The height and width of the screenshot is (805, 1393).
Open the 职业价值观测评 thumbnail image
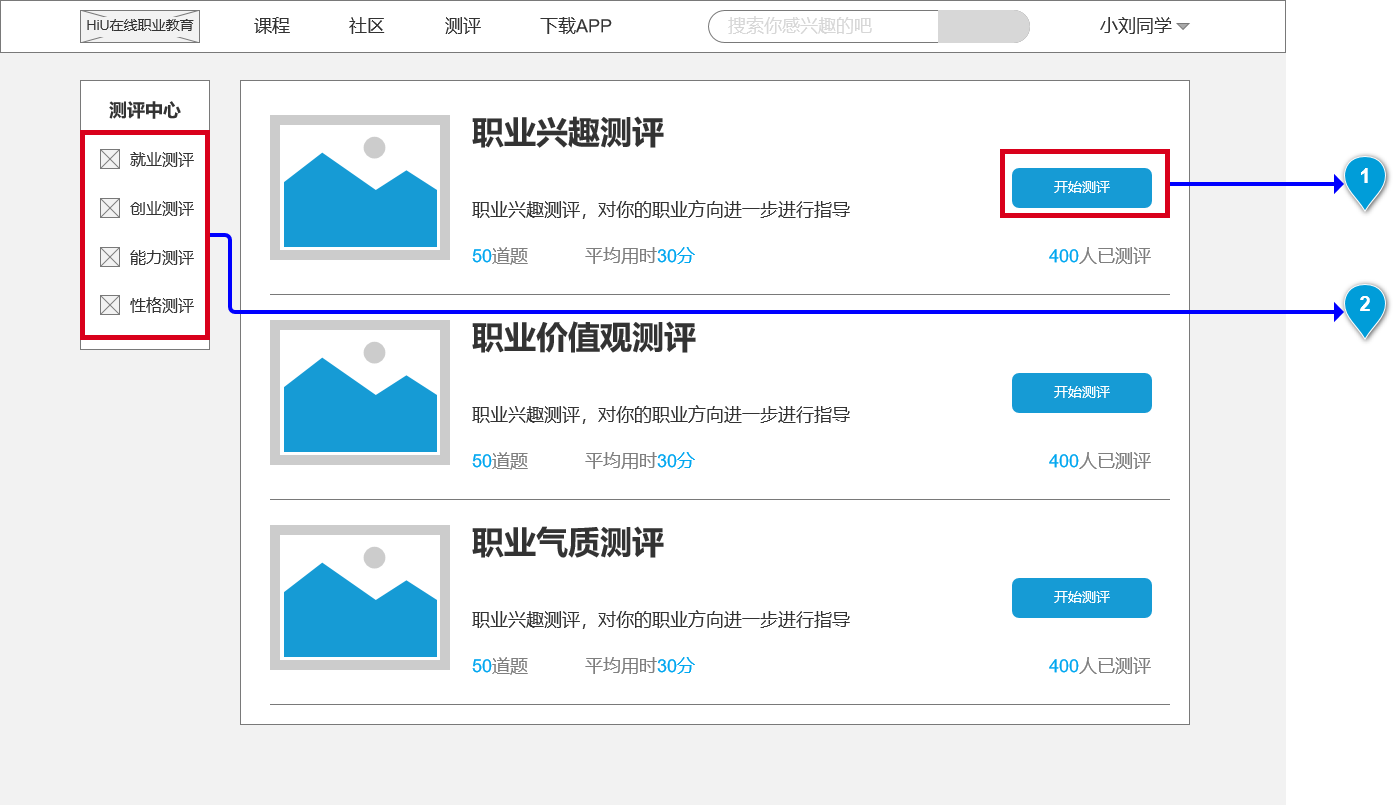click(360, 392)
